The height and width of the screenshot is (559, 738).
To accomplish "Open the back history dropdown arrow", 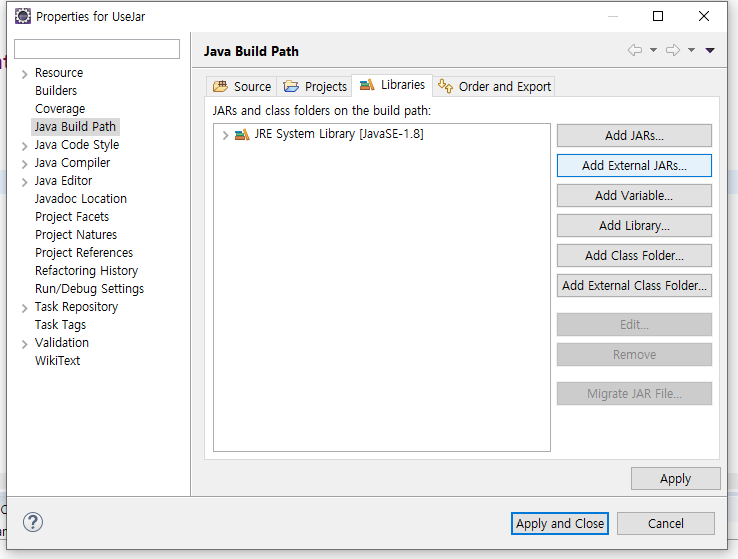I will coord(653,50).
